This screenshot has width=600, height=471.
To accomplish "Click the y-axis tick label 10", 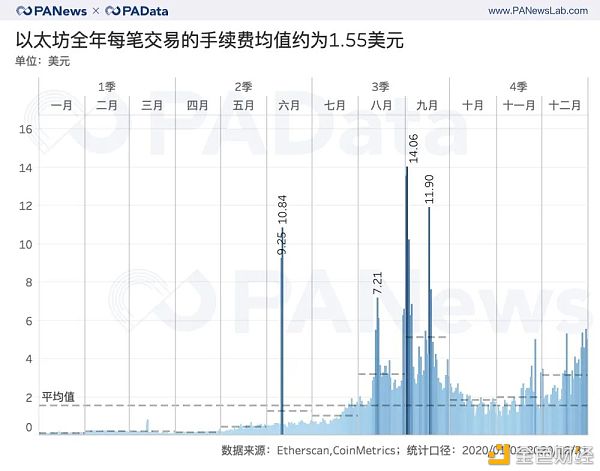I will 26,244.
